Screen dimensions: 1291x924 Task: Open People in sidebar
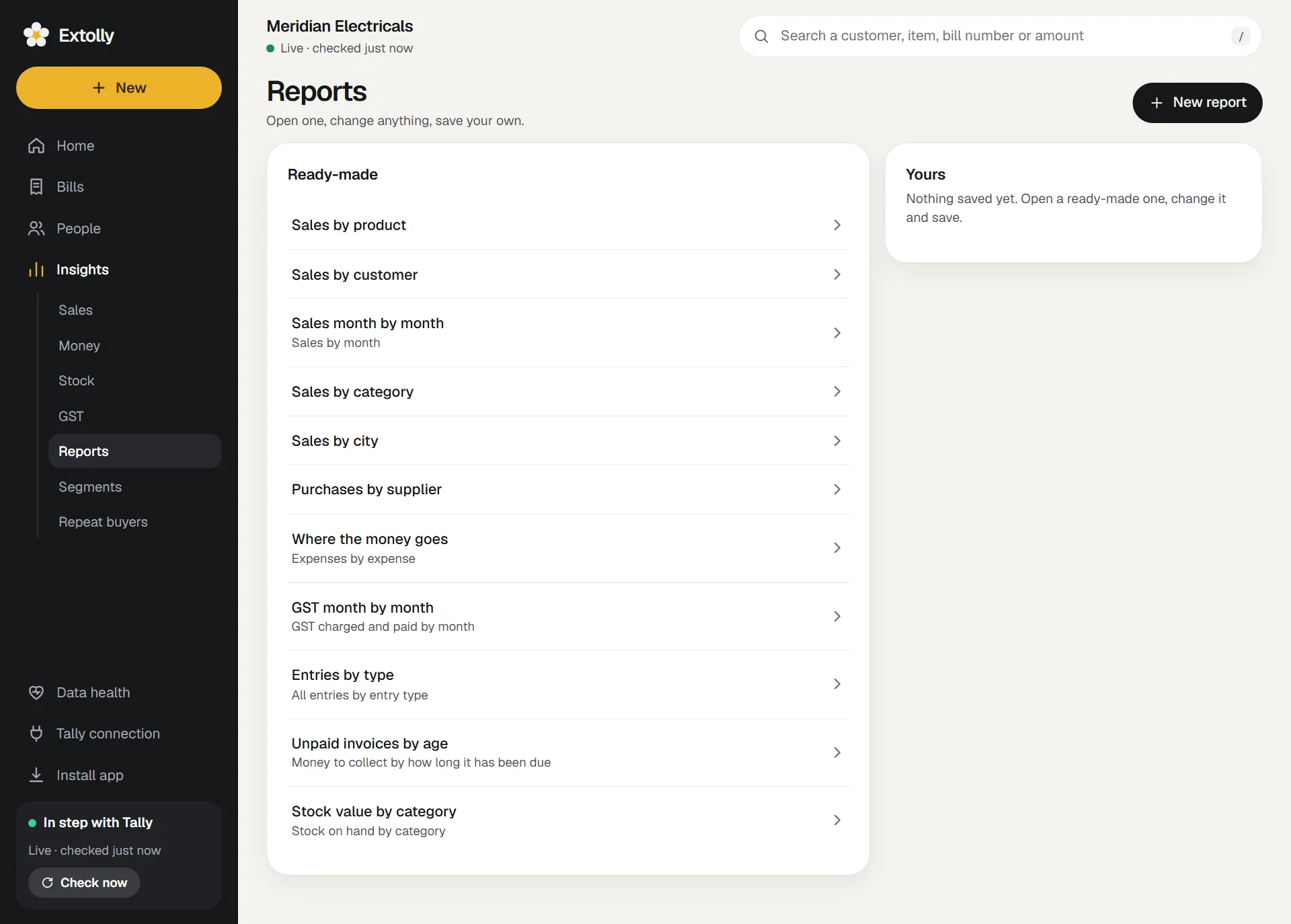(119, 229)
